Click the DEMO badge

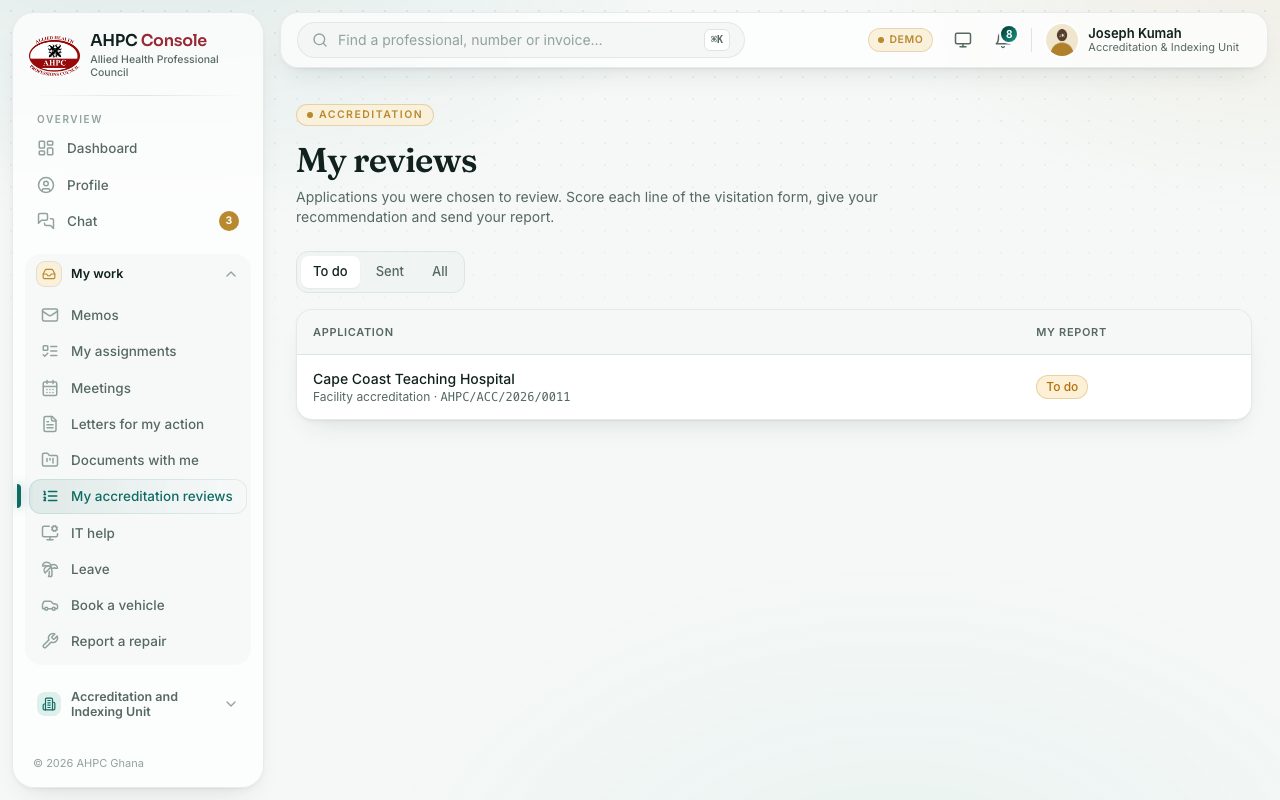tap(900, 40)
